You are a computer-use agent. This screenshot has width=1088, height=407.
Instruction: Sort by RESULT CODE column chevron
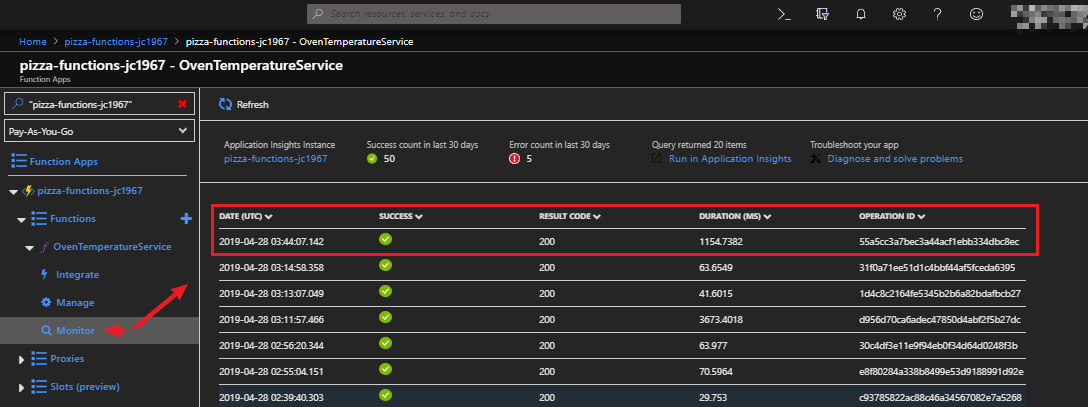tap(597, 216)
